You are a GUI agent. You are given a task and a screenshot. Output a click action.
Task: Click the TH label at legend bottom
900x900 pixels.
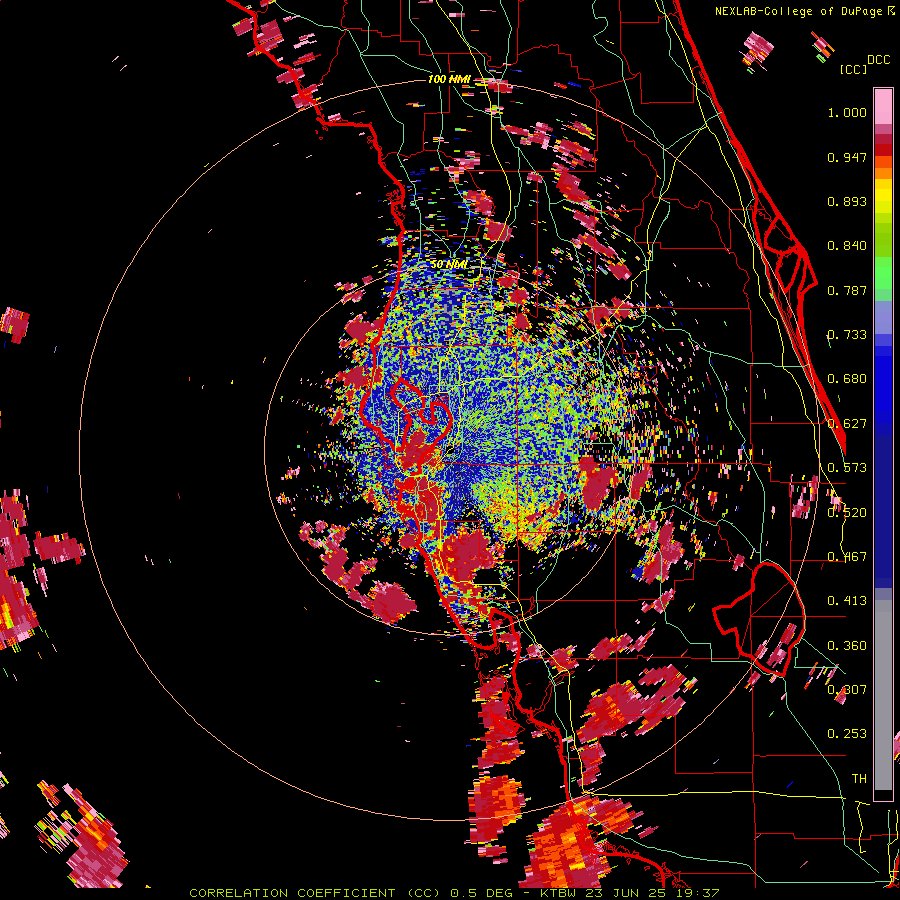click(859, 779)
